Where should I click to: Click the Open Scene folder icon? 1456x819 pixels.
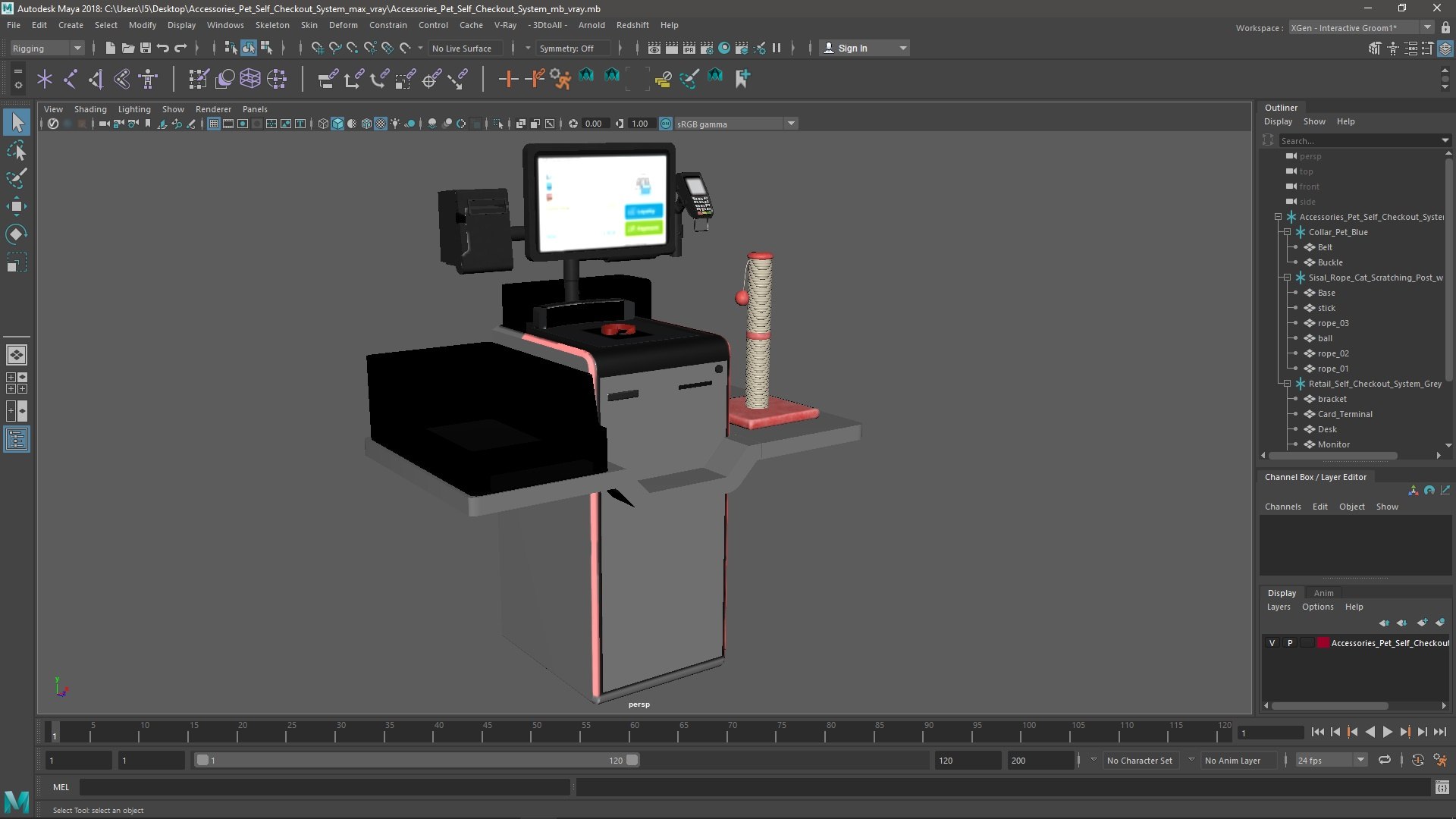[x=127, y=48]
